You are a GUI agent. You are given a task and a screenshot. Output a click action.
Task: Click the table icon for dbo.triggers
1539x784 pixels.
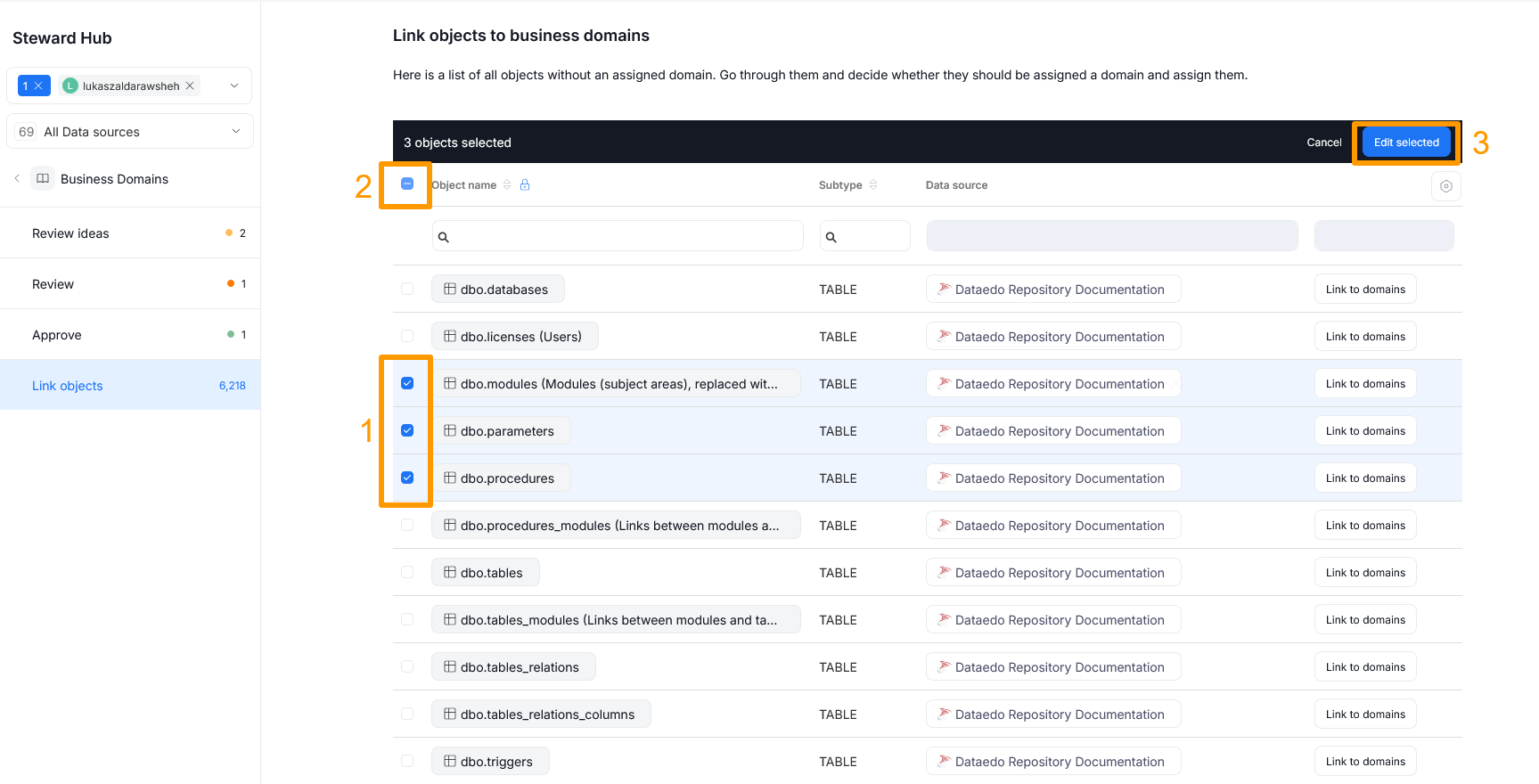pyautogui.click(x=450, y=762)
